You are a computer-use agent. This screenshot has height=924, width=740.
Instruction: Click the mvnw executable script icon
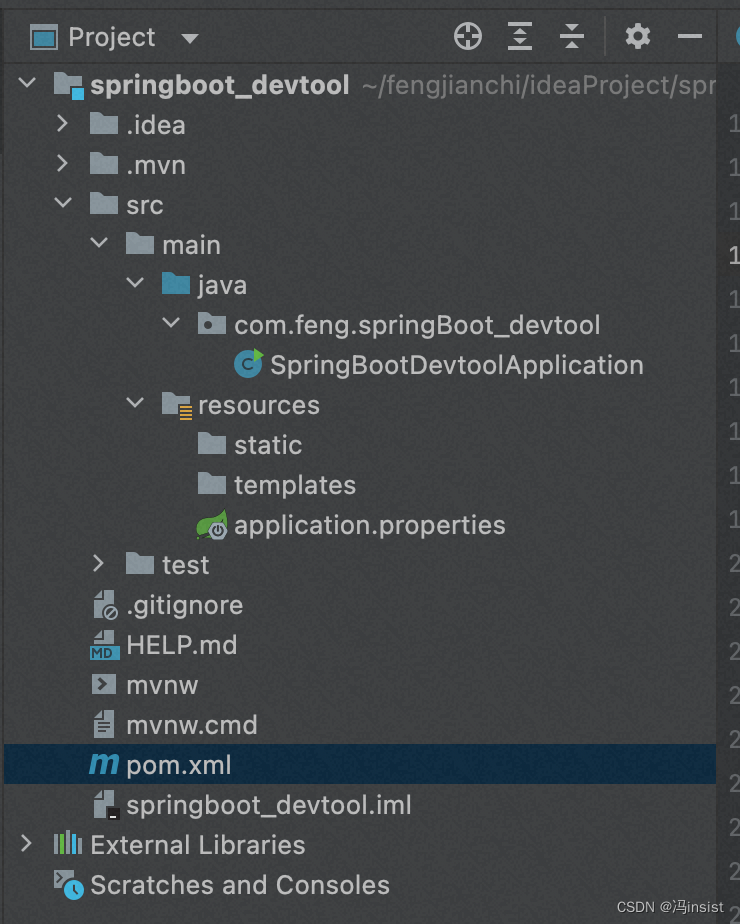pyautogui.click(x=104, y=684)
